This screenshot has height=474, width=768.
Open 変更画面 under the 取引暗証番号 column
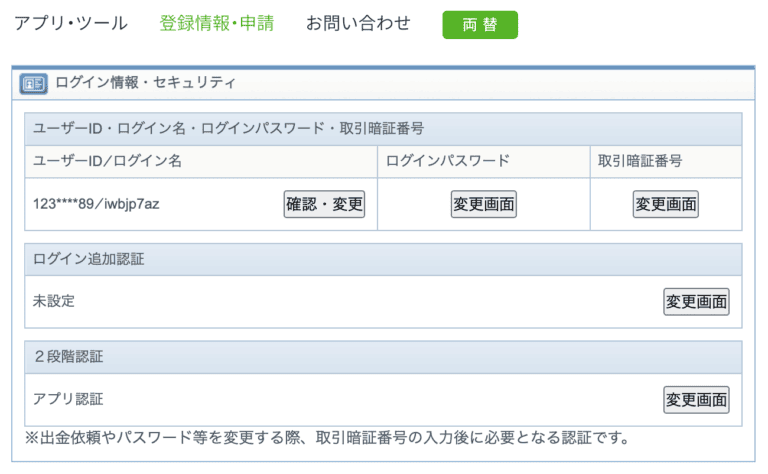[665, 205]
